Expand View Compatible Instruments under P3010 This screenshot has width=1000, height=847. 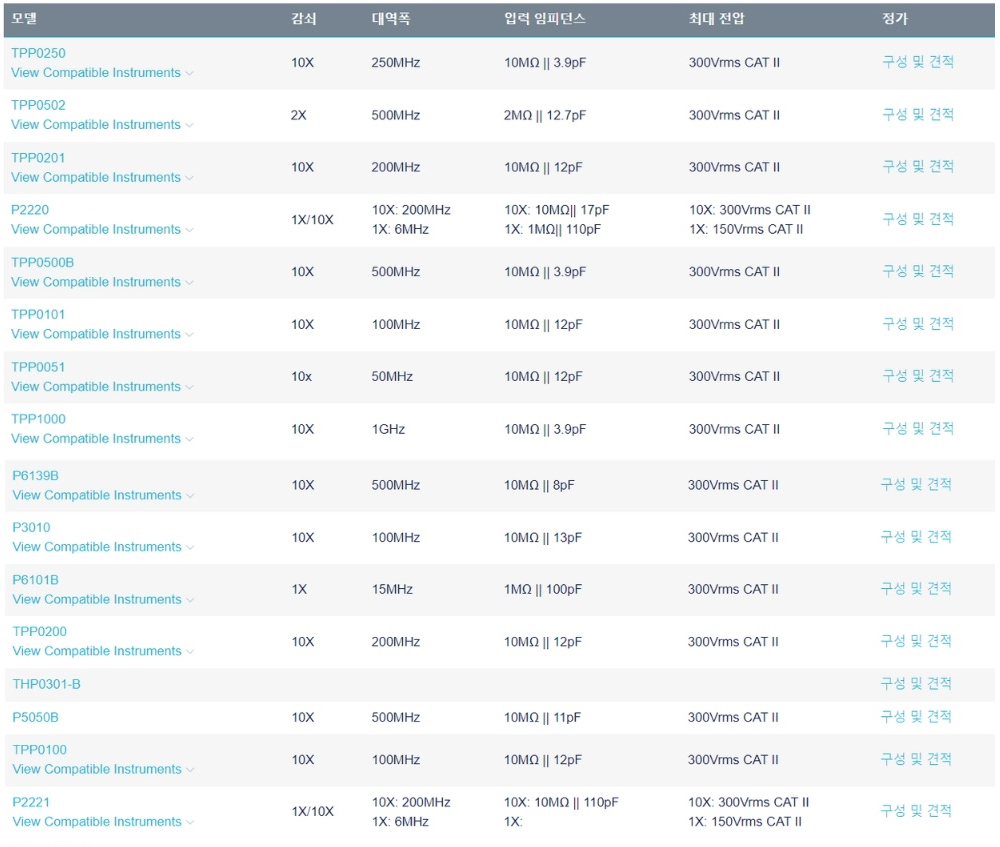[103, 547]
